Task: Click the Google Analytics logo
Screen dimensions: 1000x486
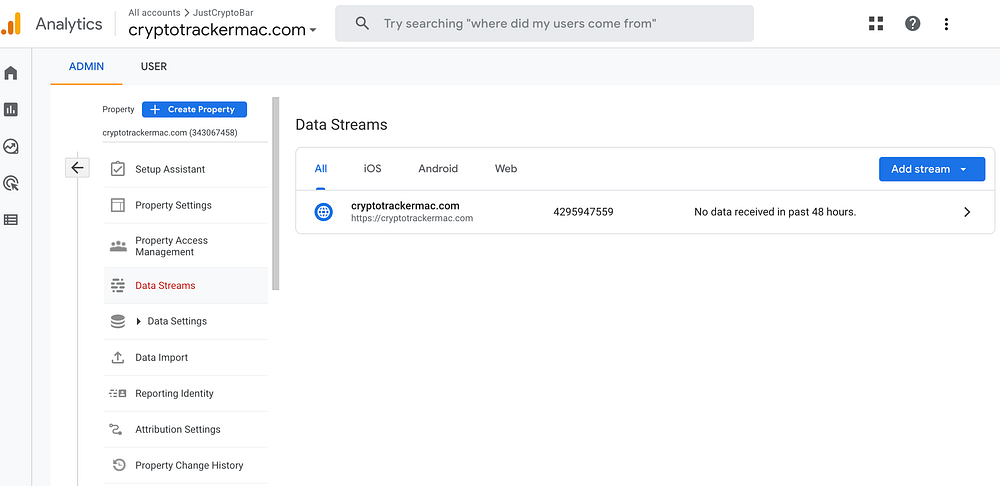Action: pyautogui.click(x=12, y=23)
